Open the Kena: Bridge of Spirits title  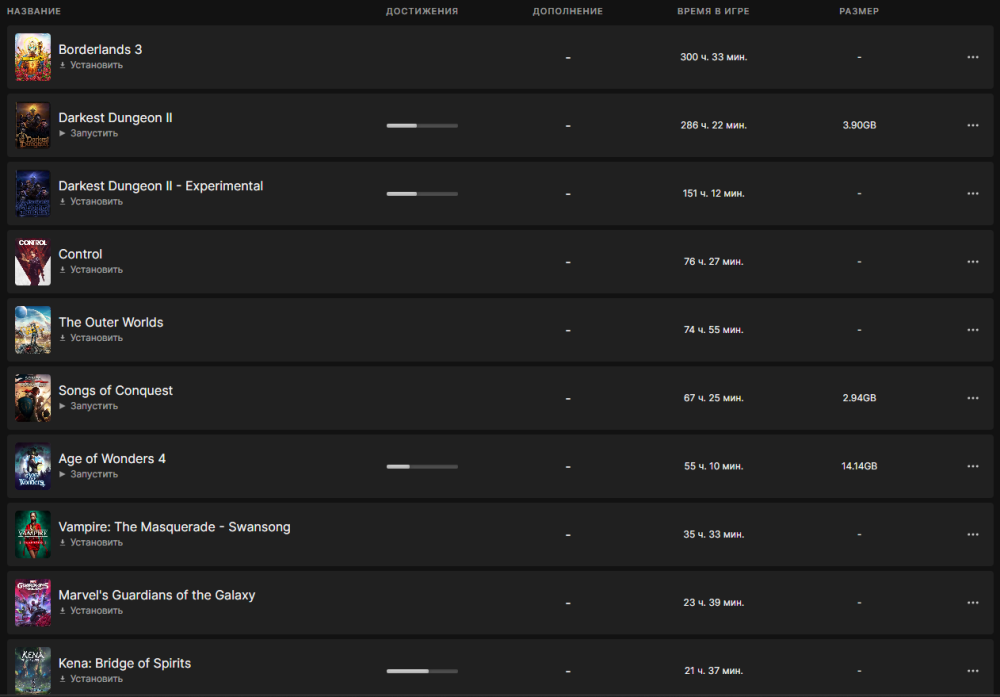click(124, 663)
